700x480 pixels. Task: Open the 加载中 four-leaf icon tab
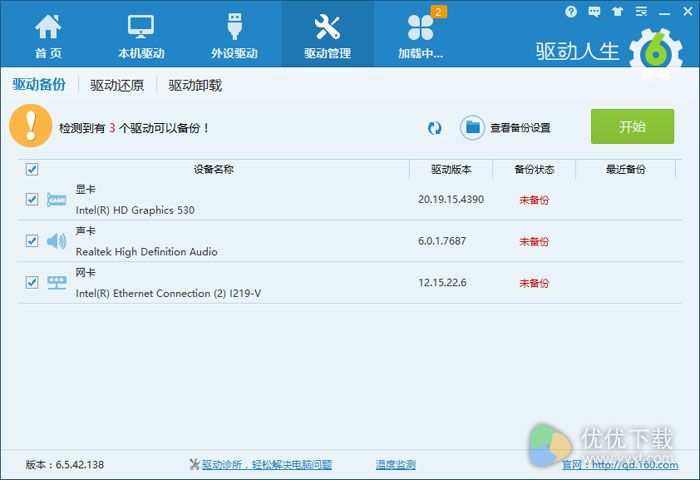click(x=420, y=28)
